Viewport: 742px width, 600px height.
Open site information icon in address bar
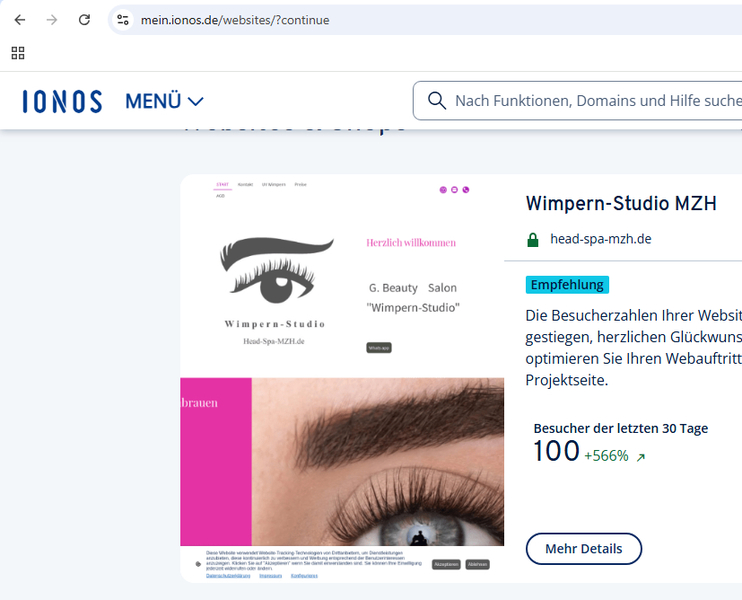(x=122, y=20)
